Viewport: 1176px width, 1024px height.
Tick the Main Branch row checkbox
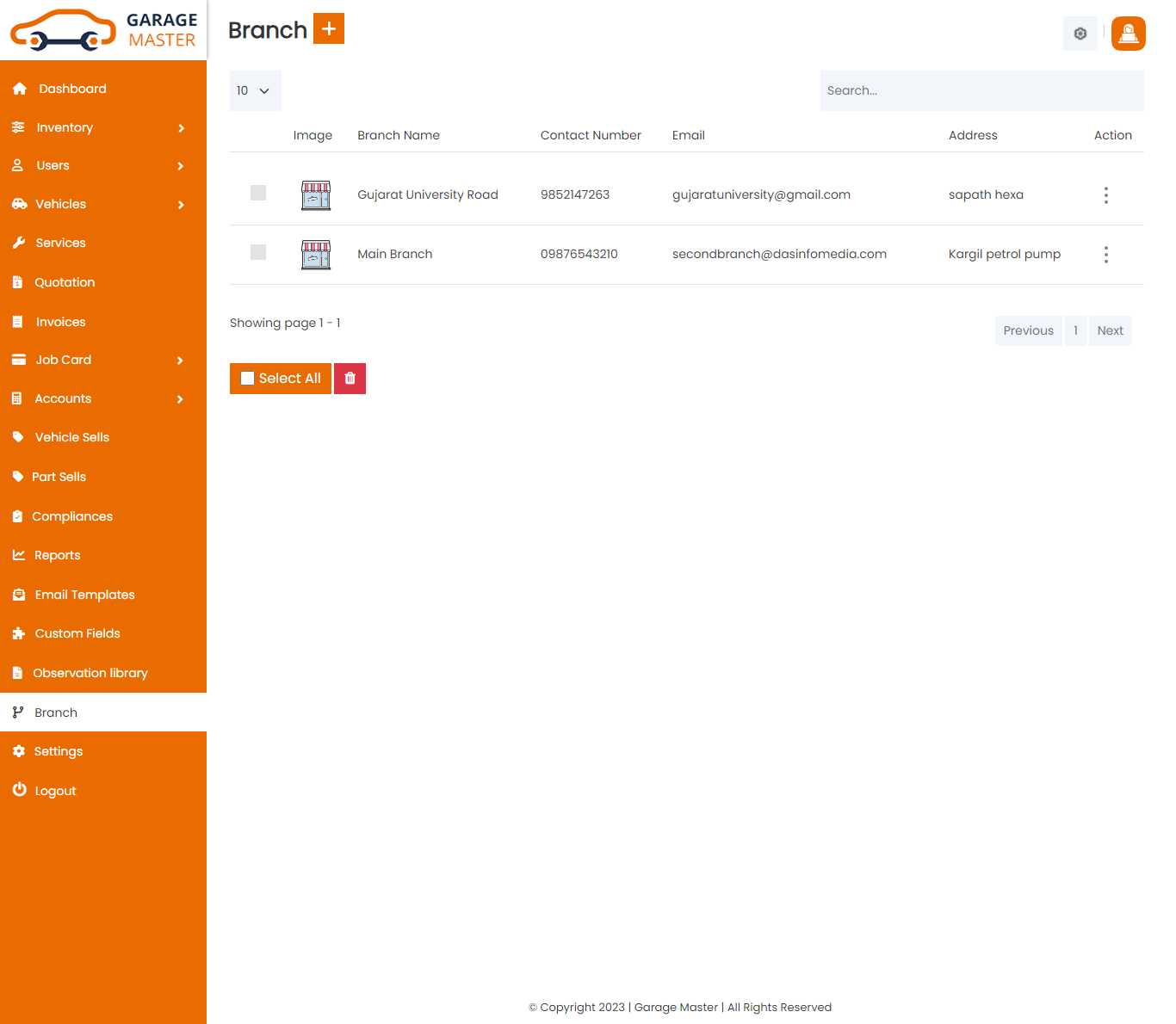[258, 252]
